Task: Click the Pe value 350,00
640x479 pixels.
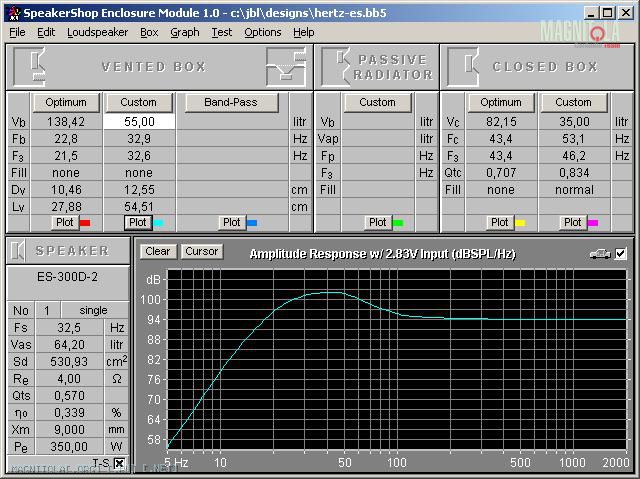Action: (x=69, y=447)
